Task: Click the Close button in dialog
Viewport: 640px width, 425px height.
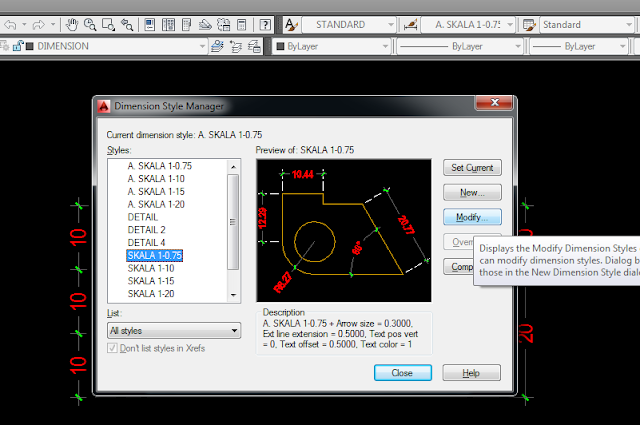Action: tap(402, 373)
